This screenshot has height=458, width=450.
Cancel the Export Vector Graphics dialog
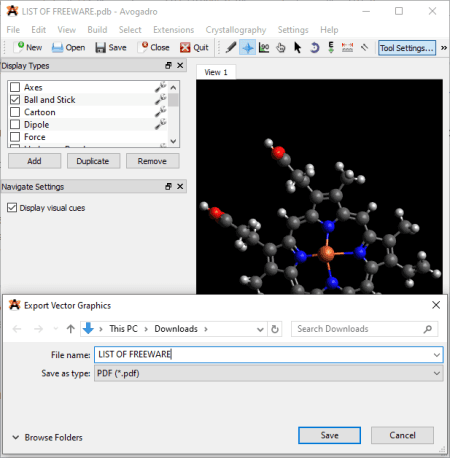coord(402,435)
